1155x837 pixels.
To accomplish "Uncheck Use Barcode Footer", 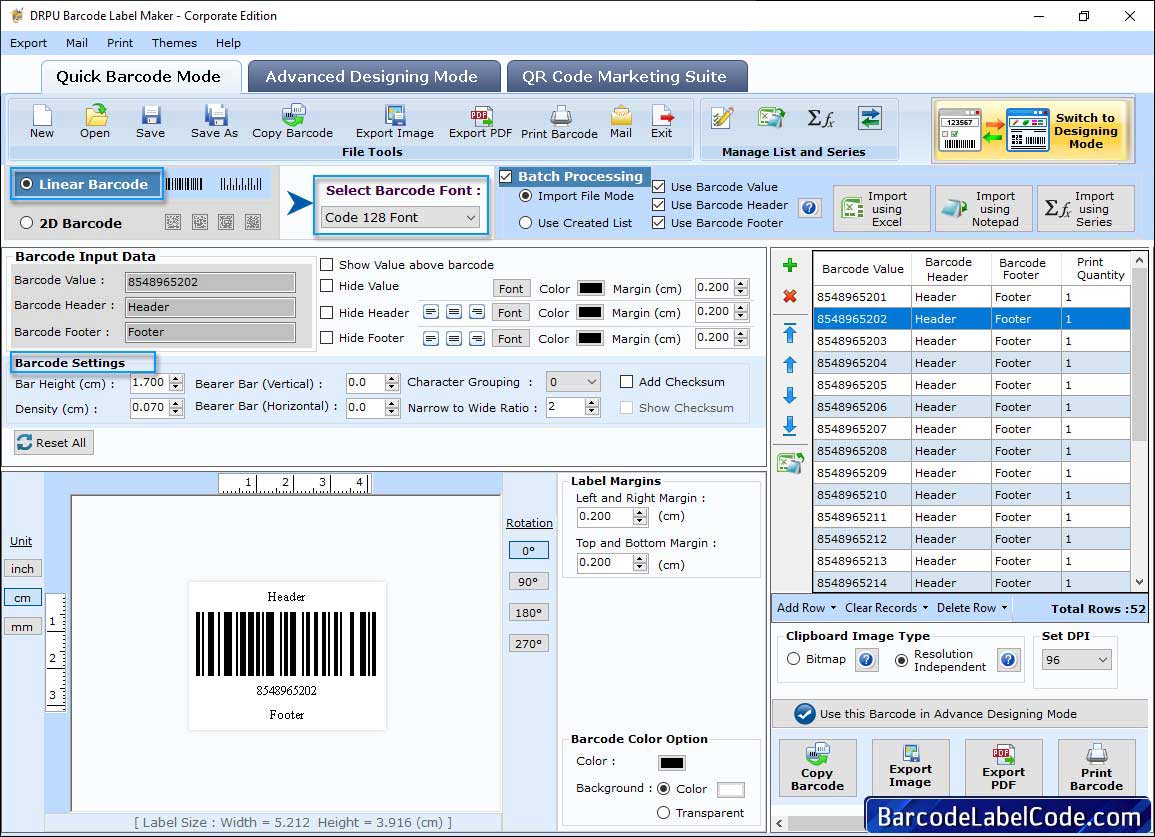I will pos(659,223).
